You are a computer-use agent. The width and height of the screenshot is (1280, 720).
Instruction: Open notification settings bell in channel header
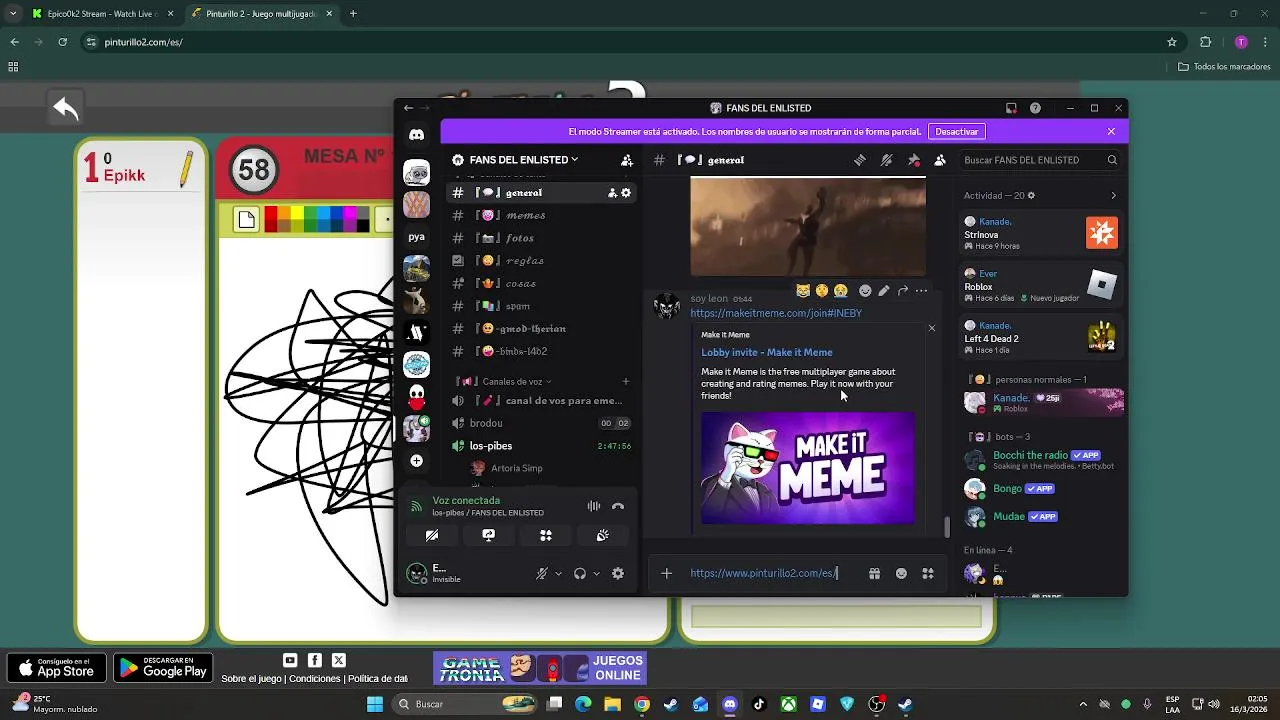point(886,160)
